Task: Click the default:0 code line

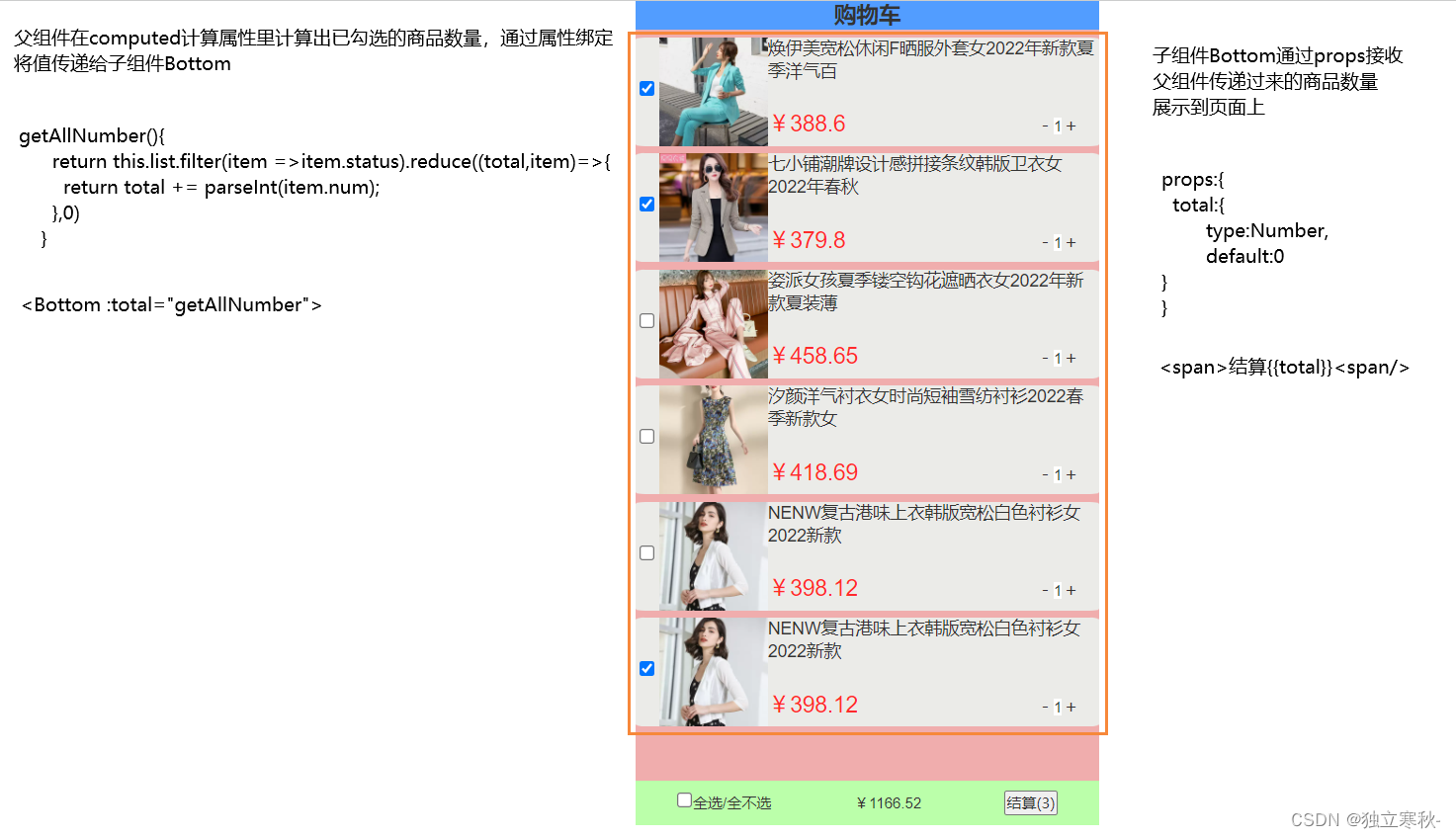Action: click(1245, 256)
